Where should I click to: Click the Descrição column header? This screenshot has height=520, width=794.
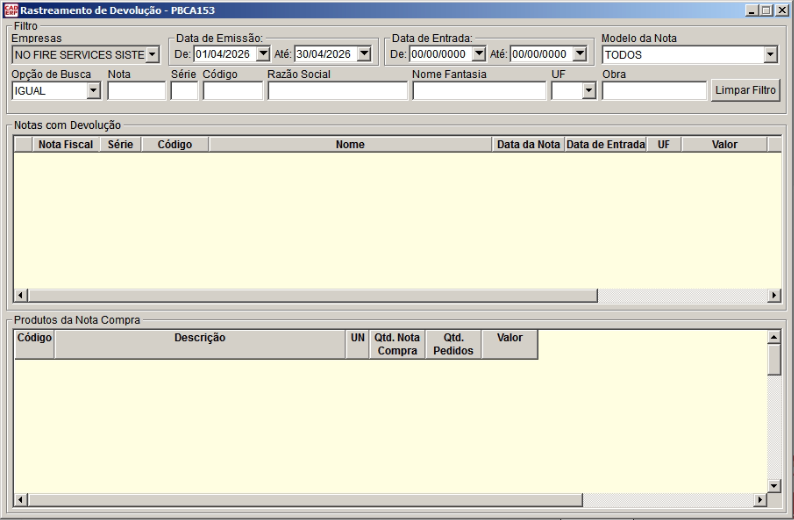200,344
